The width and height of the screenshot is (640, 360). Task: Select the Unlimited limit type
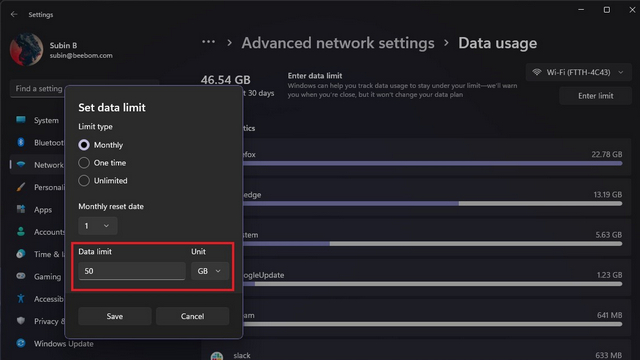click(84, 180)
